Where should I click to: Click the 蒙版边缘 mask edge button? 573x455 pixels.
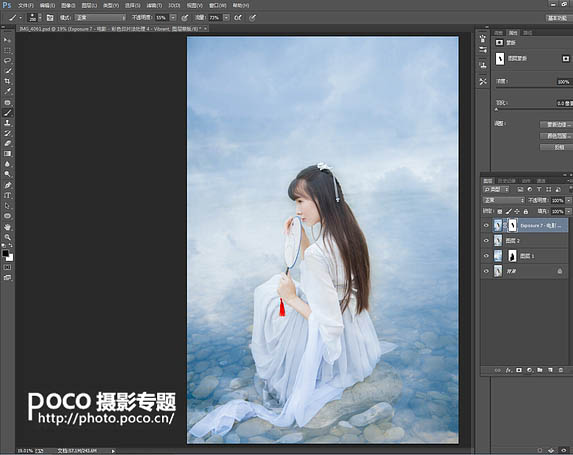click(x=557, y=125)
